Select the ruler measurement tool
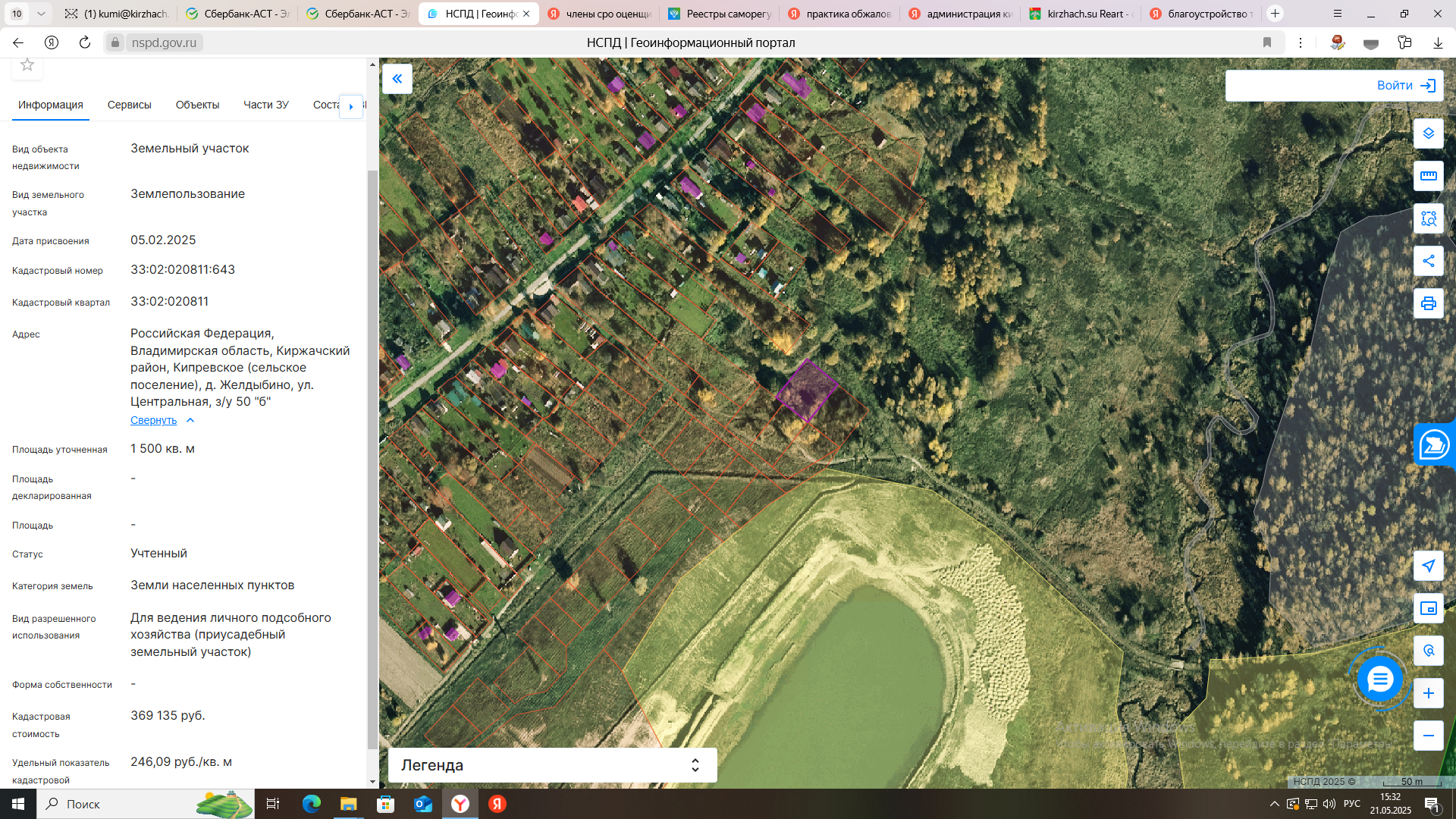 1428,176
